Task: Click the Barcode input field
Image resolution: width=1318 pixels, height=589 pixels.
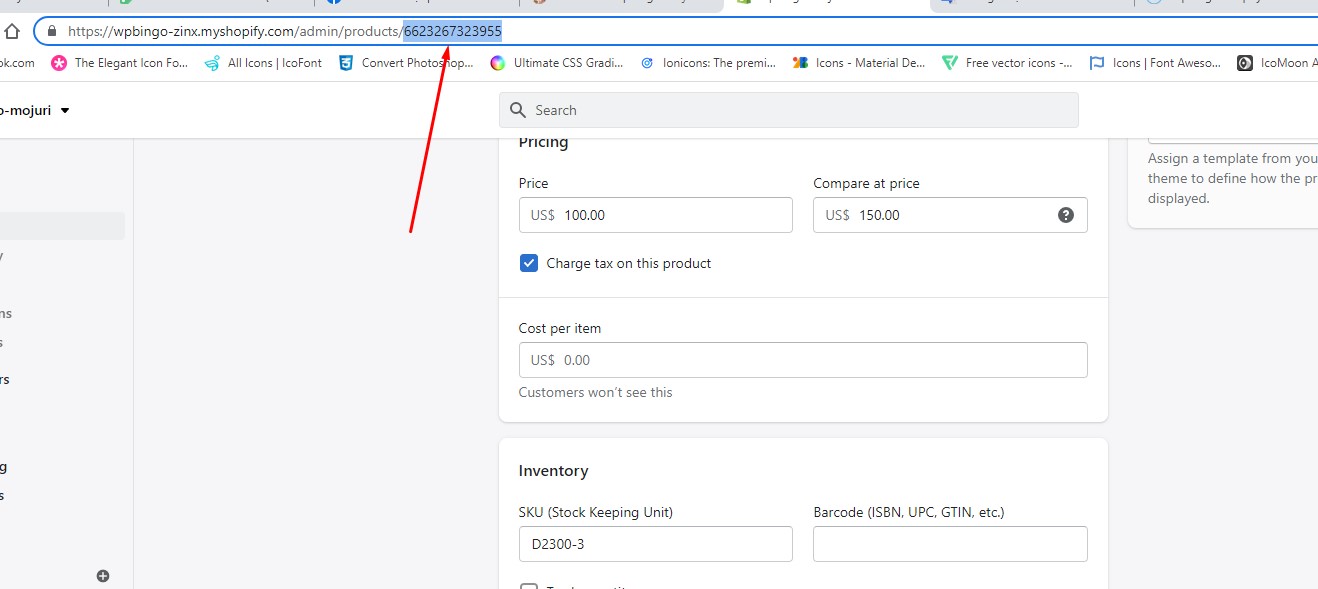Action: coord(949,544)
